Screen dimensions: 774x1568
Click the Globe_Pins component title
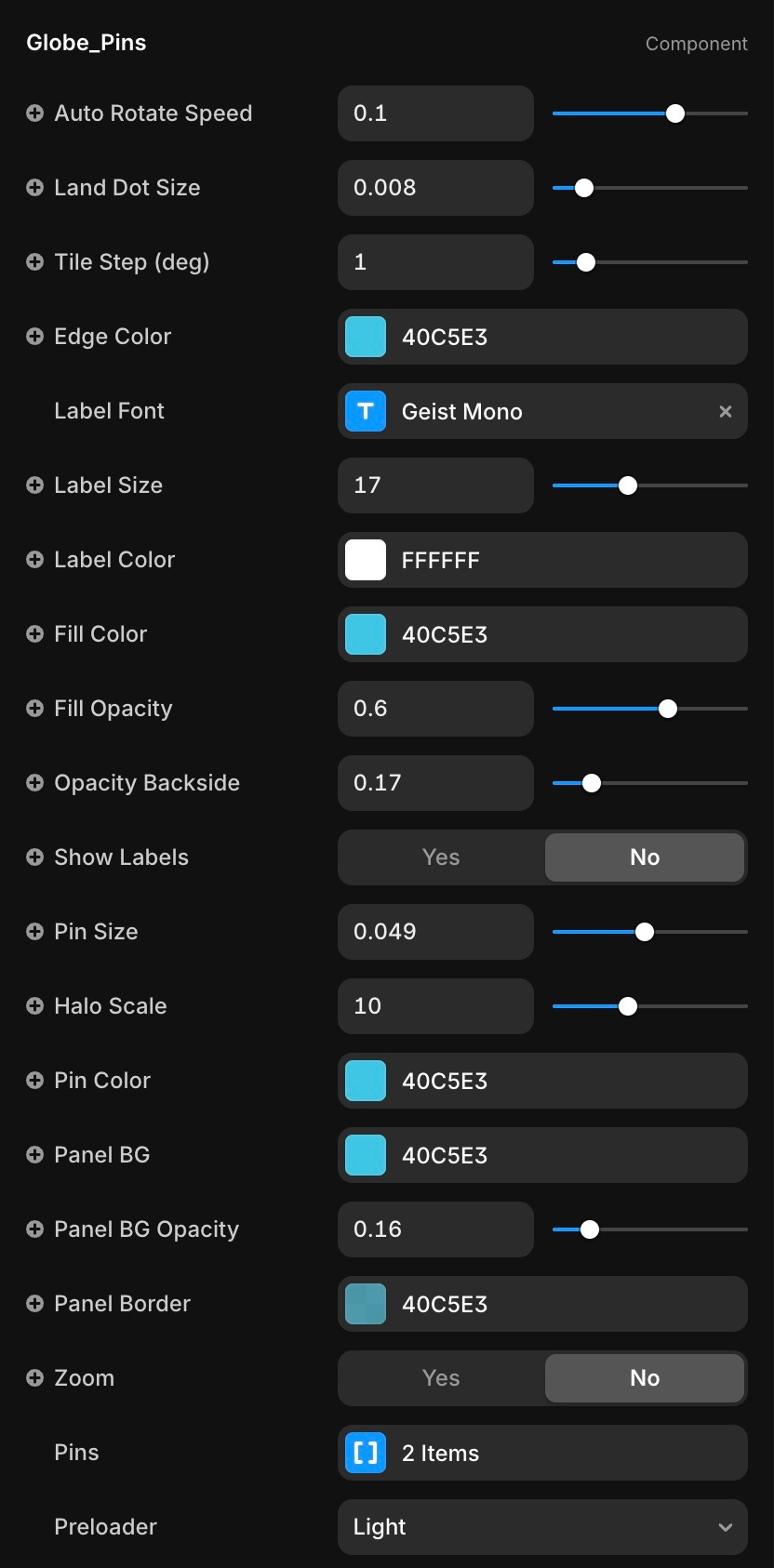pyautogui.click(x=87, y=43)
